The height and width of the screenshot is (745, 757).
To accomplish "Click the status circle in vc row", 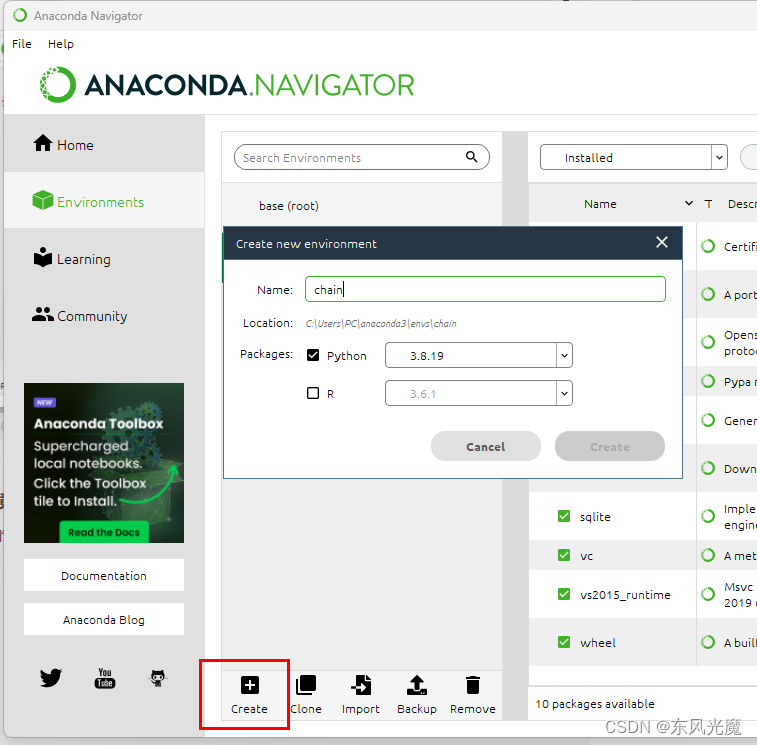I will coord(708,555).
